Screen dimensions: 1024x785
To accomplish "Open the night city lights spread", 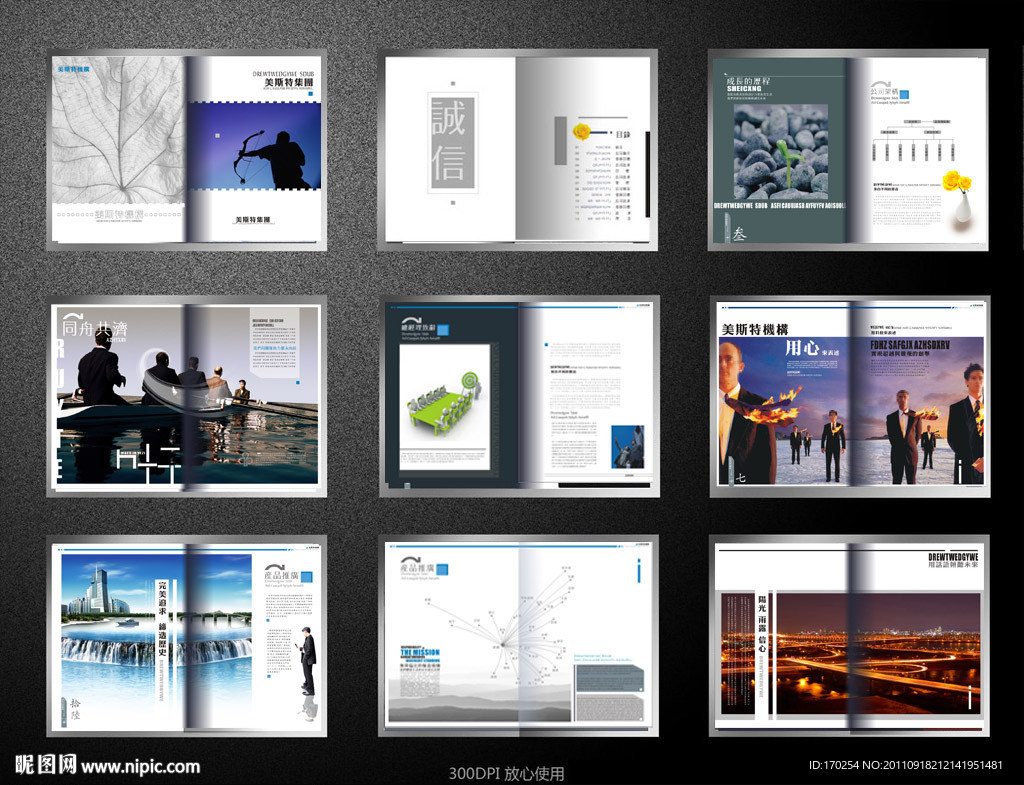I will [x=849, y=636].
